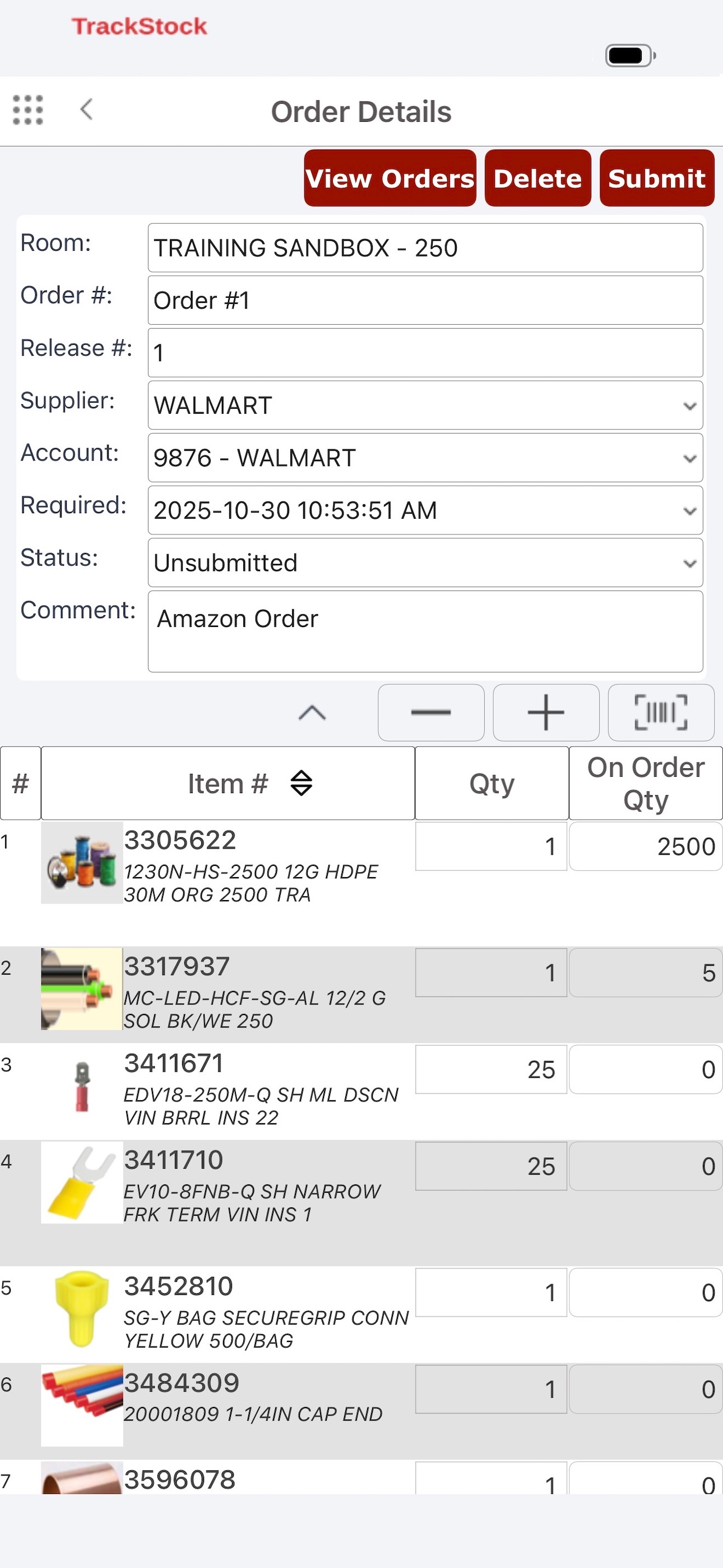
Task: Select the Order # text field
Action: (425, 300)
